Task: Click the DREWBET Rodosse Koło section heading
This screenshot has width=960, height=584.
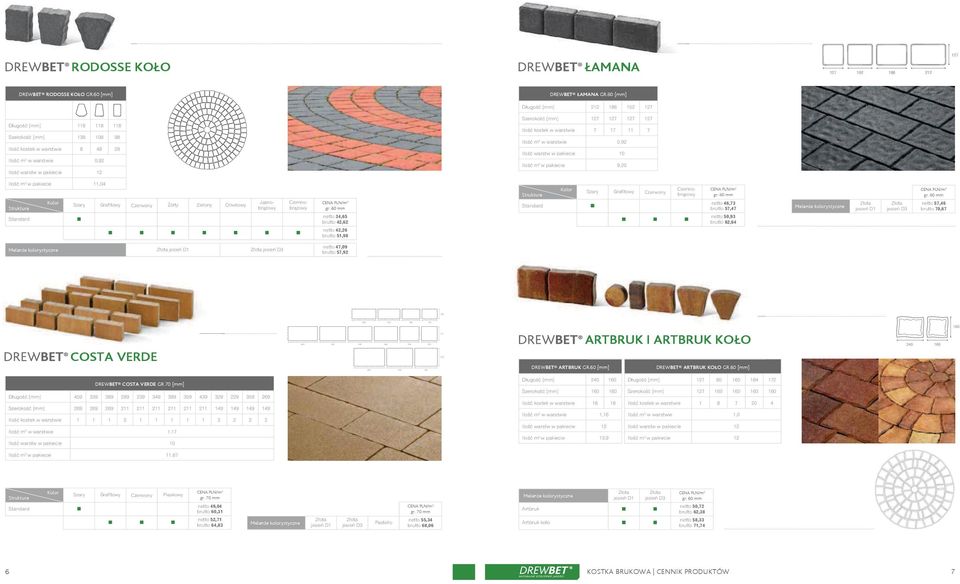Action: coord(88,67)
